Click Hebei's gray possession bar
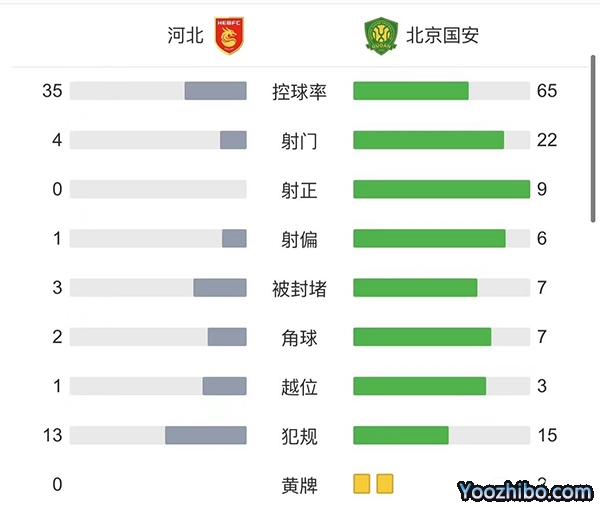Screen dimensions: 600x507 coord(215,91)
